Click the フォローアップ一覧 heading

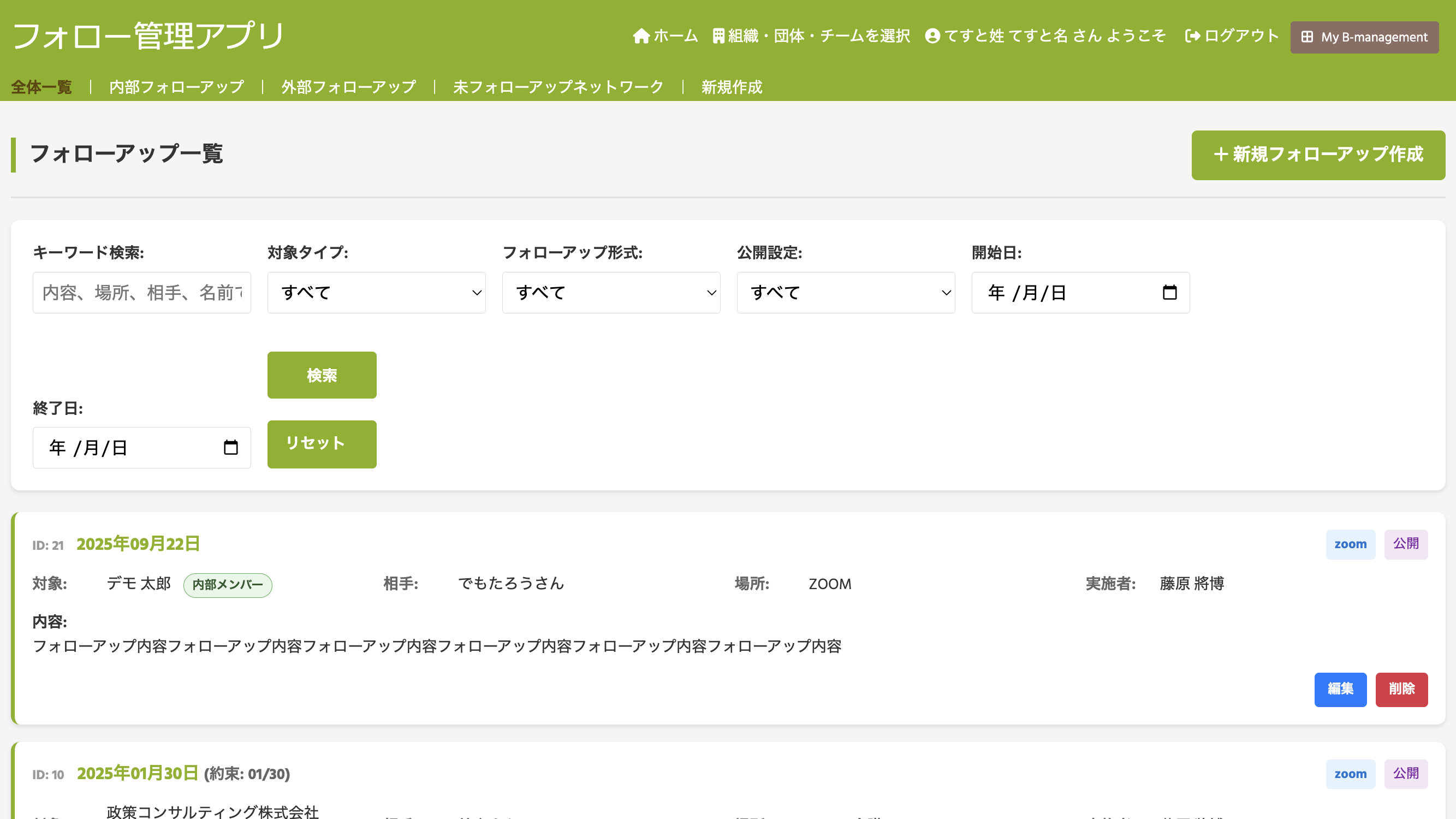coord(127,155)
